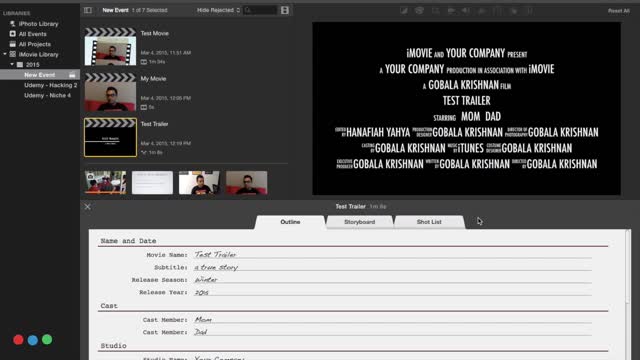Select iMovie Library in the sidebar
Viewport: 640px width, 360px height.
(38, 54)
